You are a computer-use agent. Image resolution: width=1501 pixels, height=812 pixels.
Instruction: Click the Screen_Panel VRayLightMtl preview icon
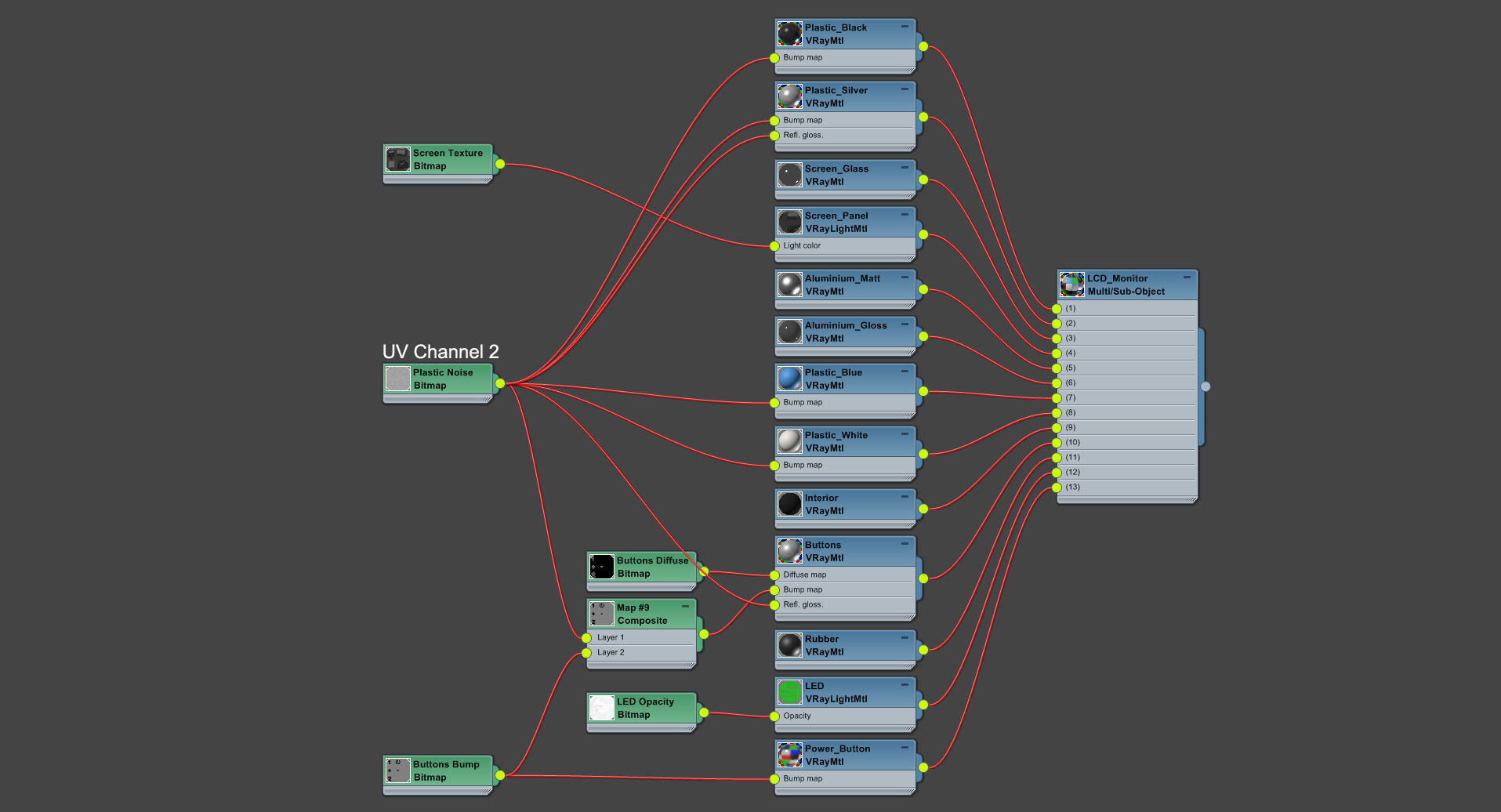coord(789,222)
